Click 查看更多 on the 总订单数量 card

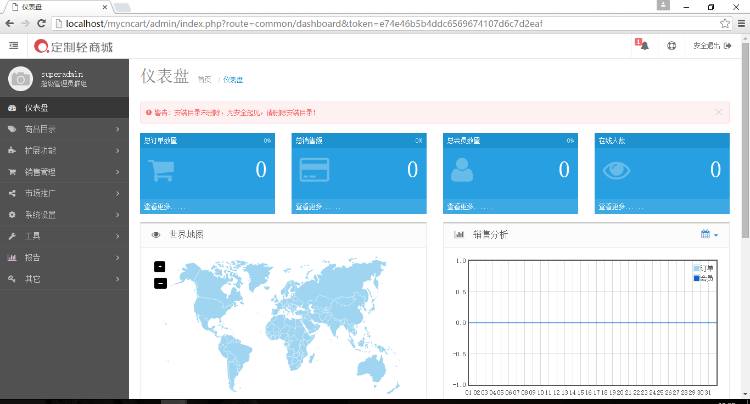tap(165, 207)
